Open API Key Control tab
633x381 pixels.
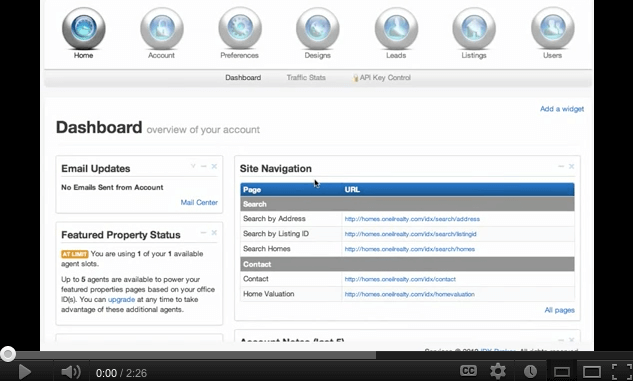[381, 77]
